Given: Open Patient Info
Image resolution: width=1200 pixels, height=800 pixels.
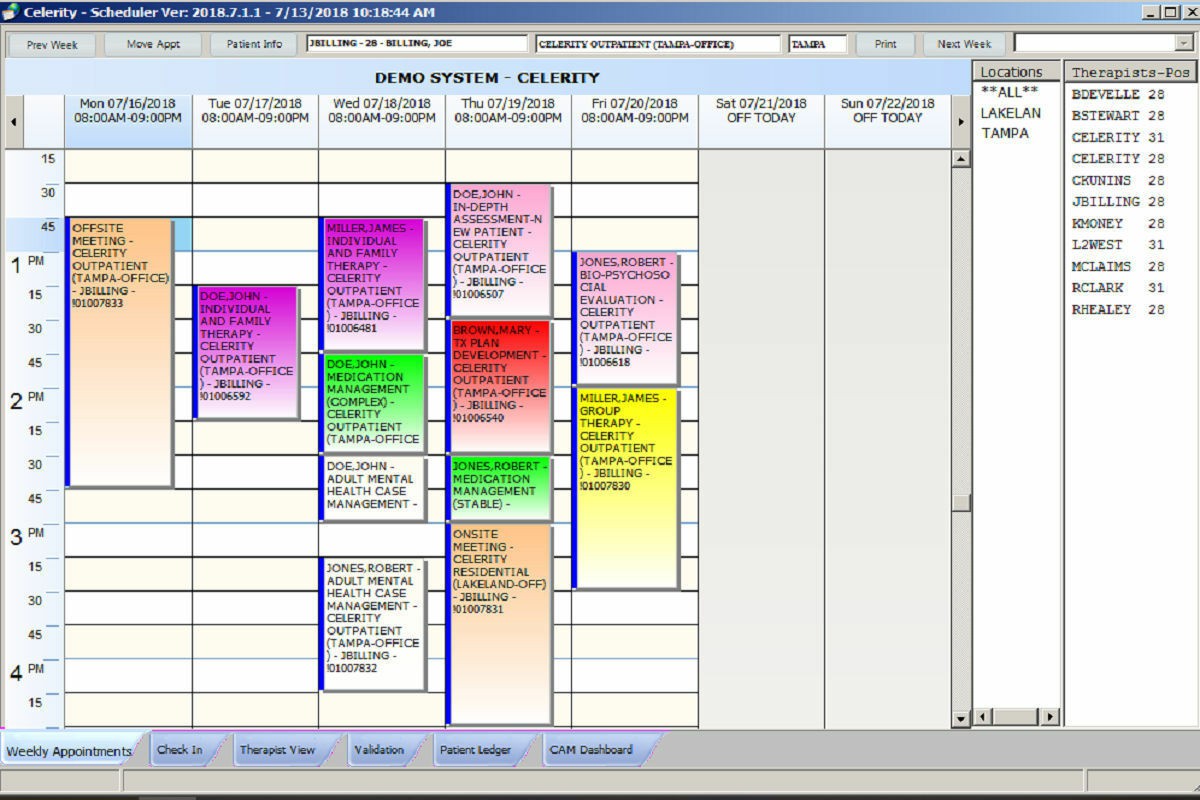Looking at the screenshot, I should point(254,44).
